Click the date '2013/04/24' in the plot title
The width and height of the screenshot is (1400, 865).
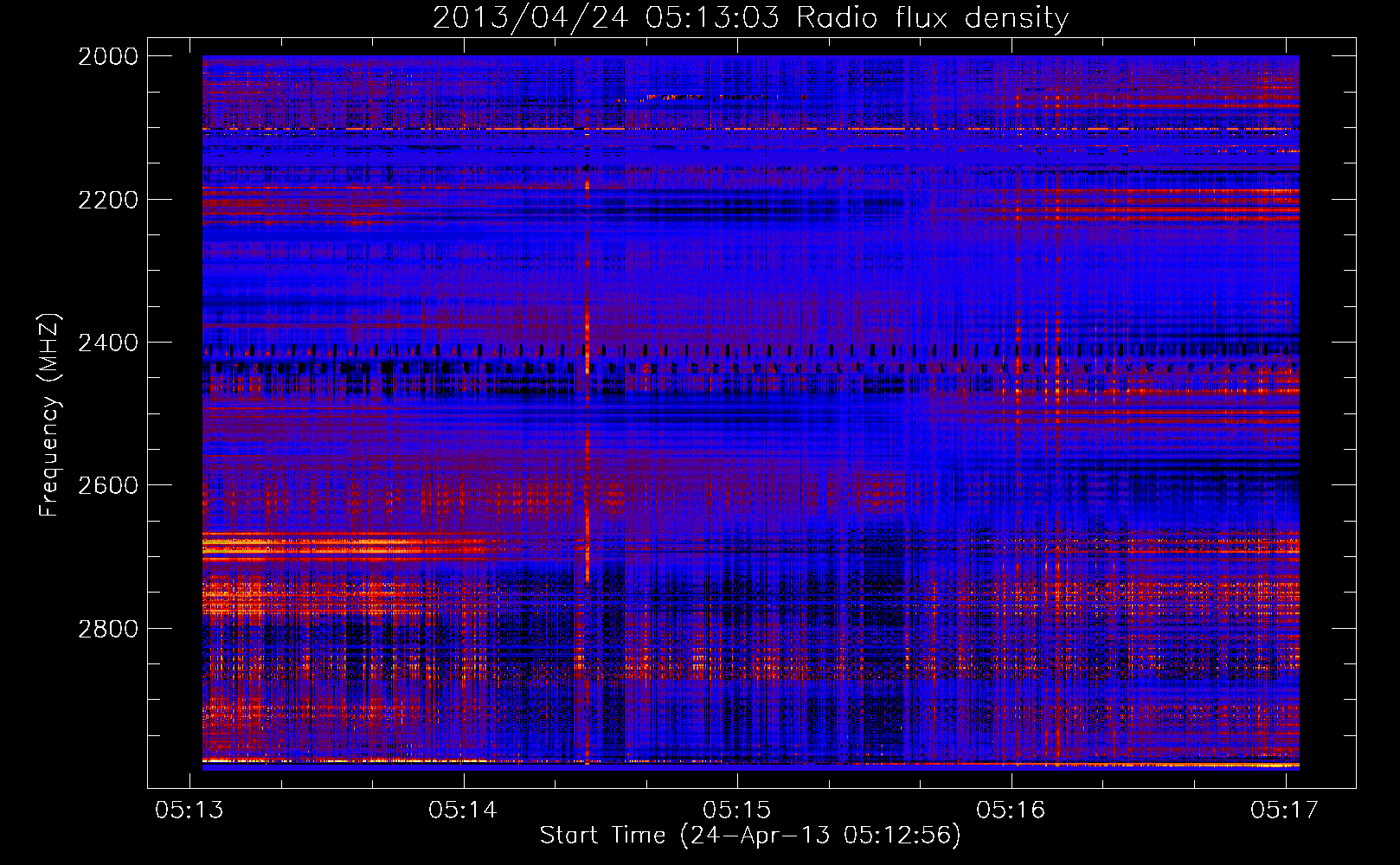click(x=530, y=18)
